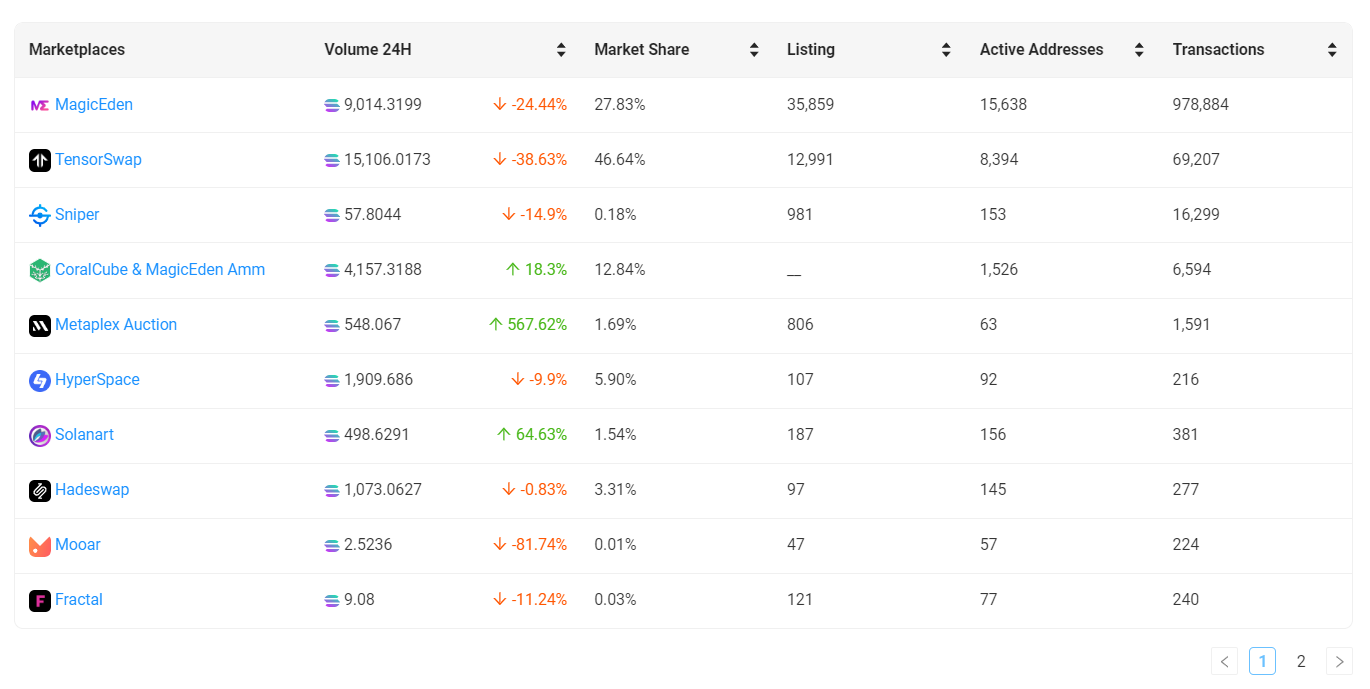Click the Sniper logo icon
This screenshot has width=1370, height=689.
coord(40,215)
